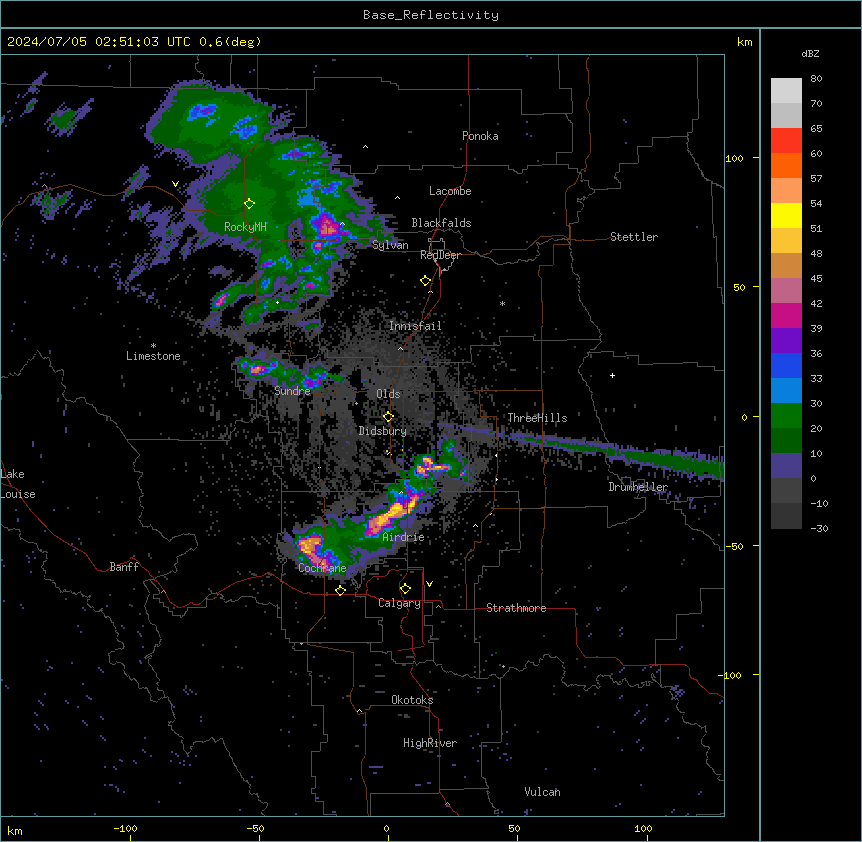Select the purple 36-39 dBZ legend swatch
Image resolution: width=862 pixels, height=842 pixels.
(786, 340)
